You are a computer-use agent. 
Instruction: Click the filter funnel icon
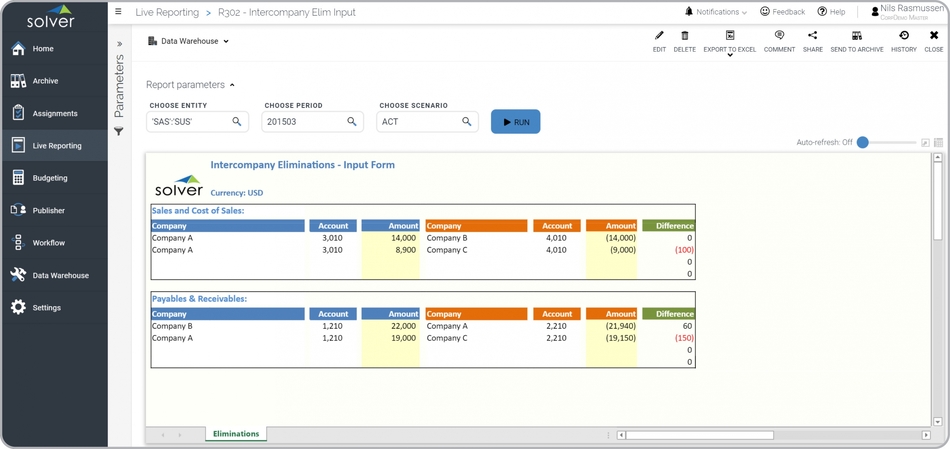(119, 132)
